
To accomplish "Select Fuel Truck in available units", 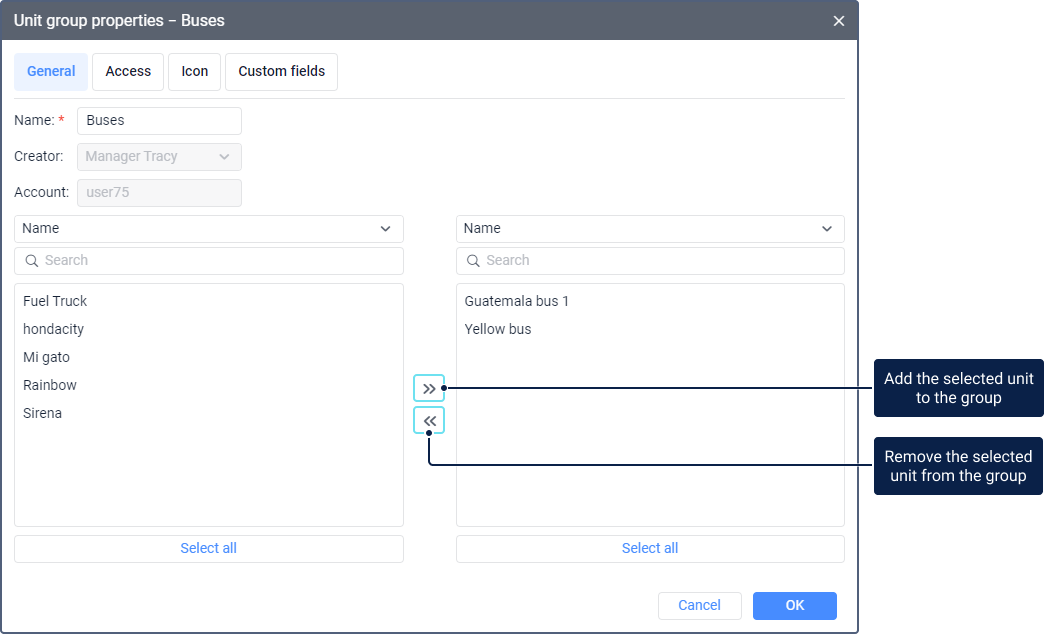I will click(x=55, y=301).
